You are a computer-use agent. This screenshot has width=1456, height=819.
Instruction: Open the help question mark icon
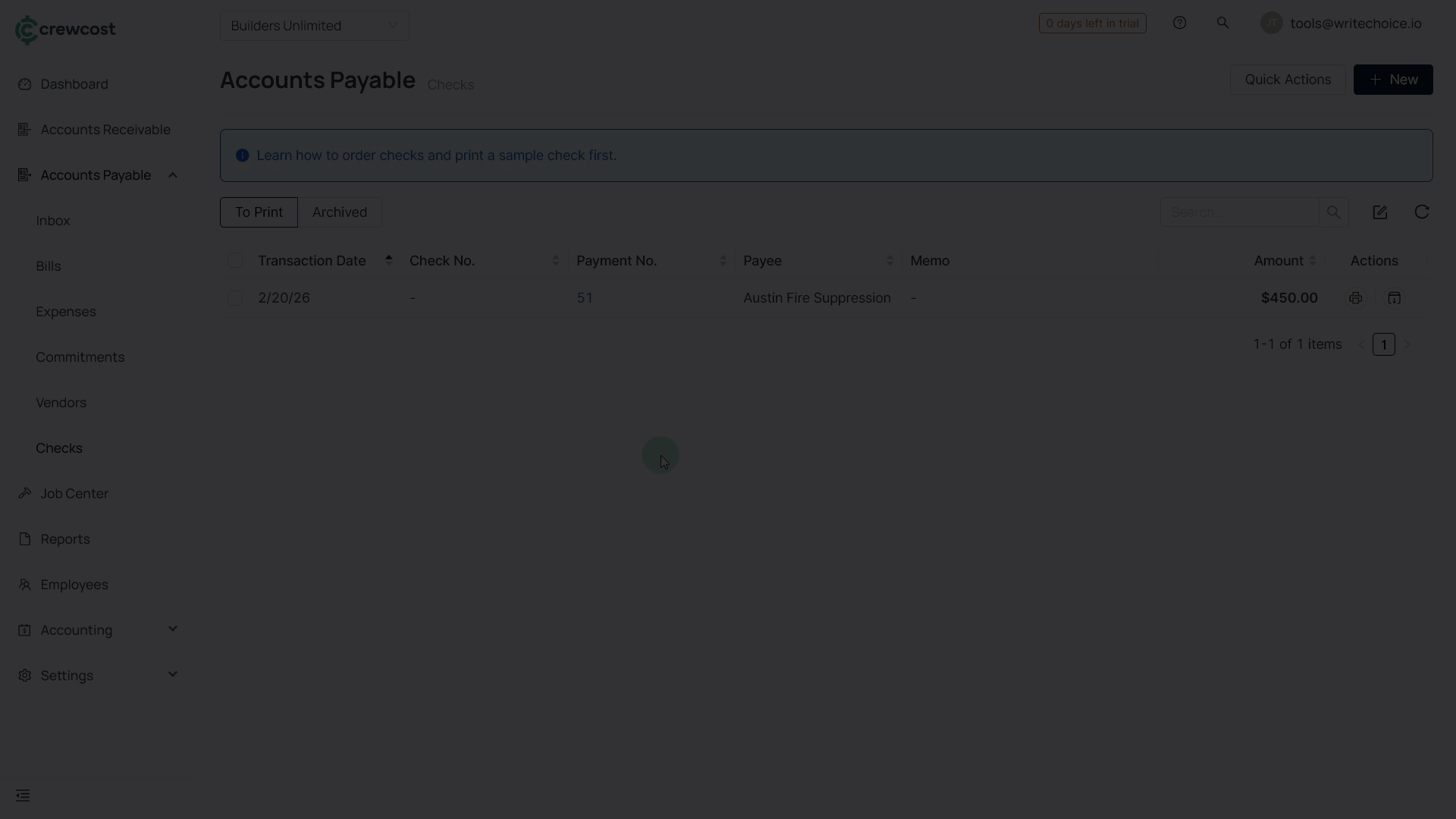coord(1179,23)
